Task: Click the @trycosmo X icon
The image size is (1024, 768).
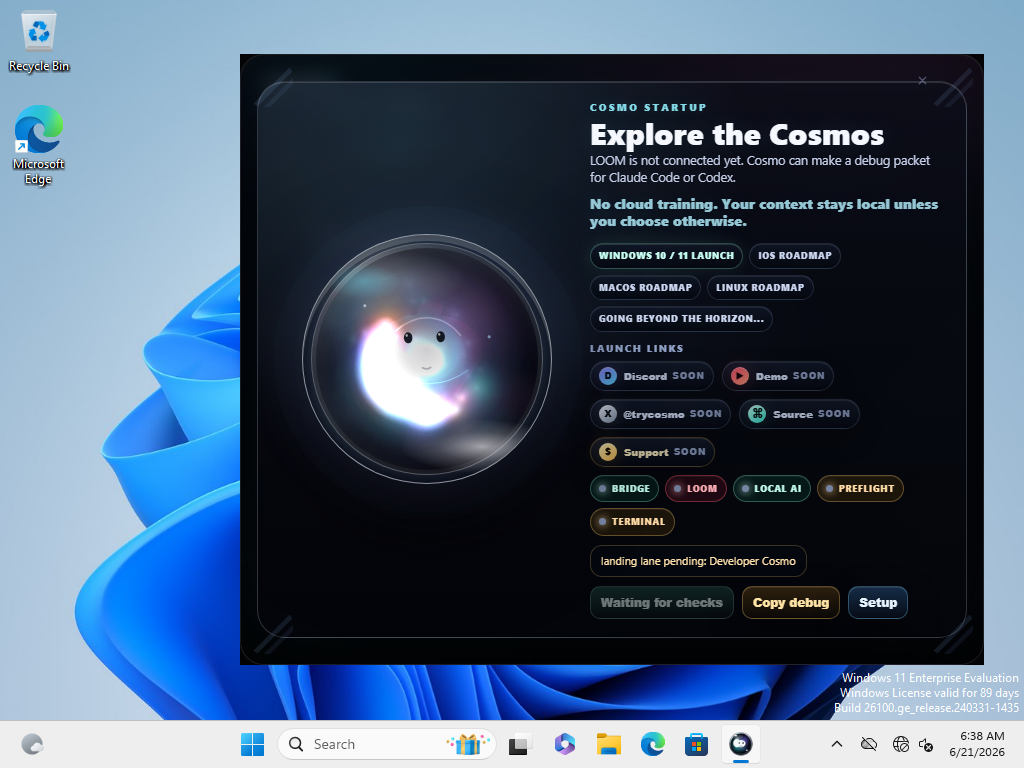Action: (608, 414)
